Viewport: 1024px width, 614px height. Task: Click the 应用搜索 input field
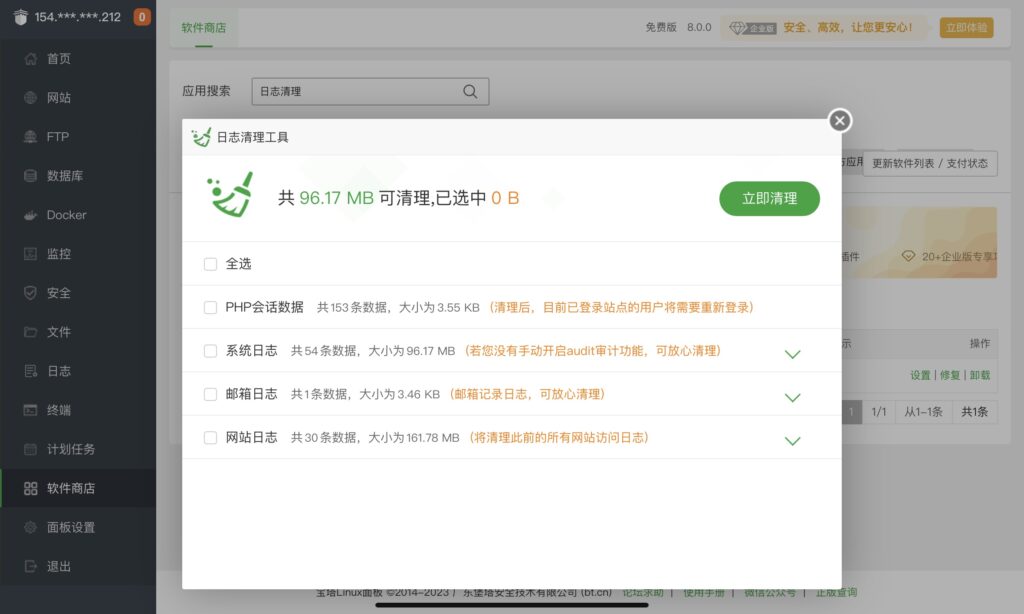click(355, 91)
